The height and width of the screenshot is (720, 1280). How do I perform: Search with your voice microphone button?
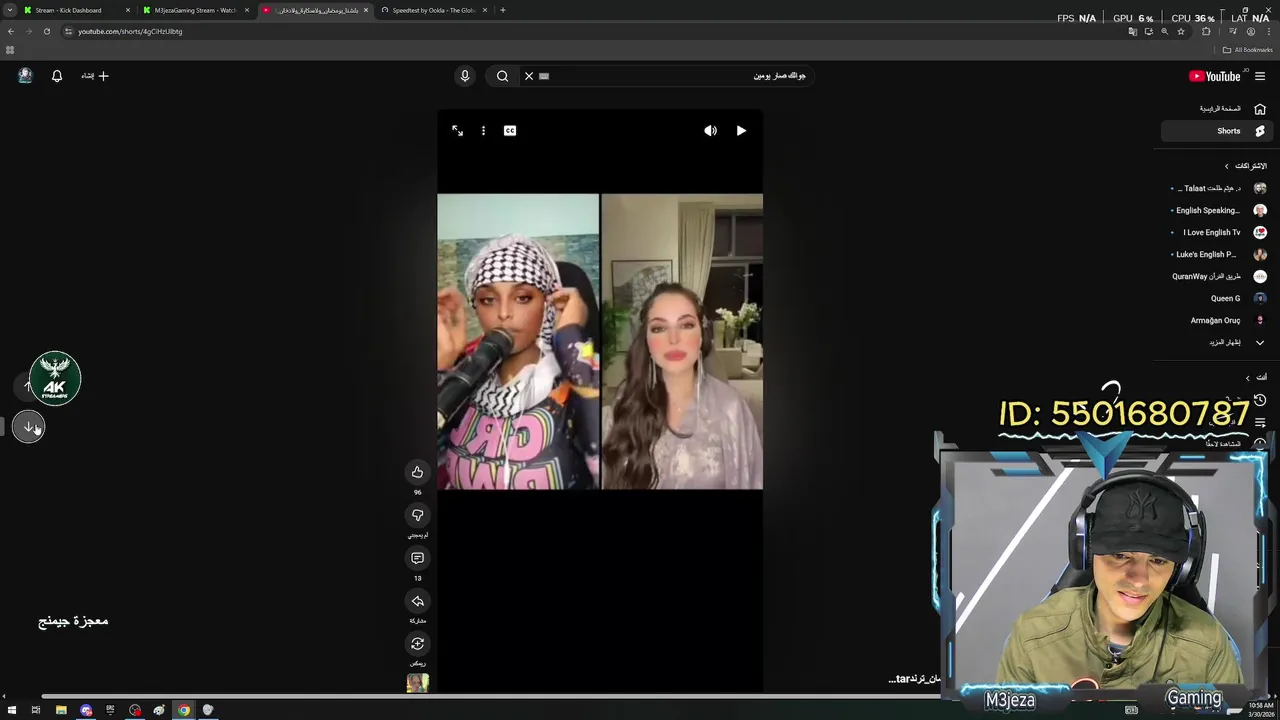click(x=465, y=76)
